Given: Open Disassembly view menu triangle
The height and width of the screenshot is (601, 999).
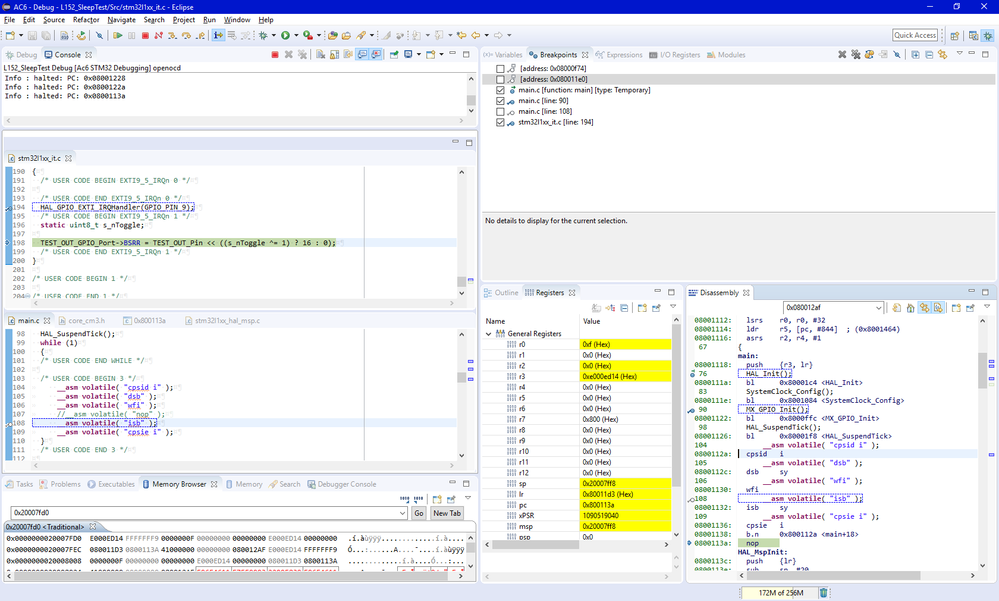Looking at the screenshot, I should [987, 306].
